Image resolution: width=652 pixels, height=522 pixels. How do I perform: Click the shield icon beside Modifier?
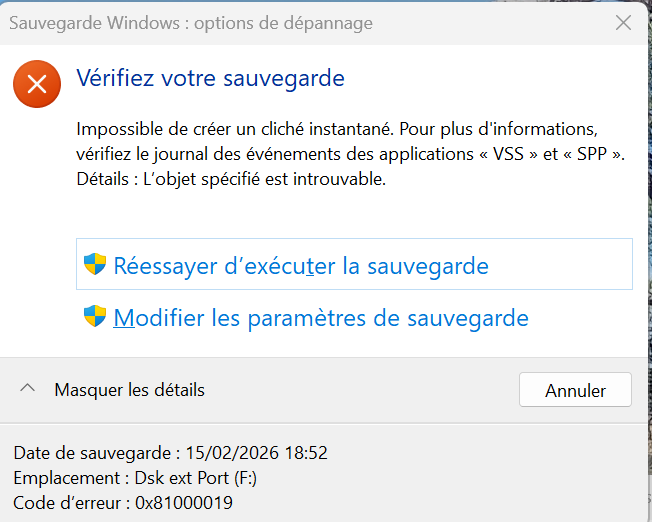tap(95, 318)
